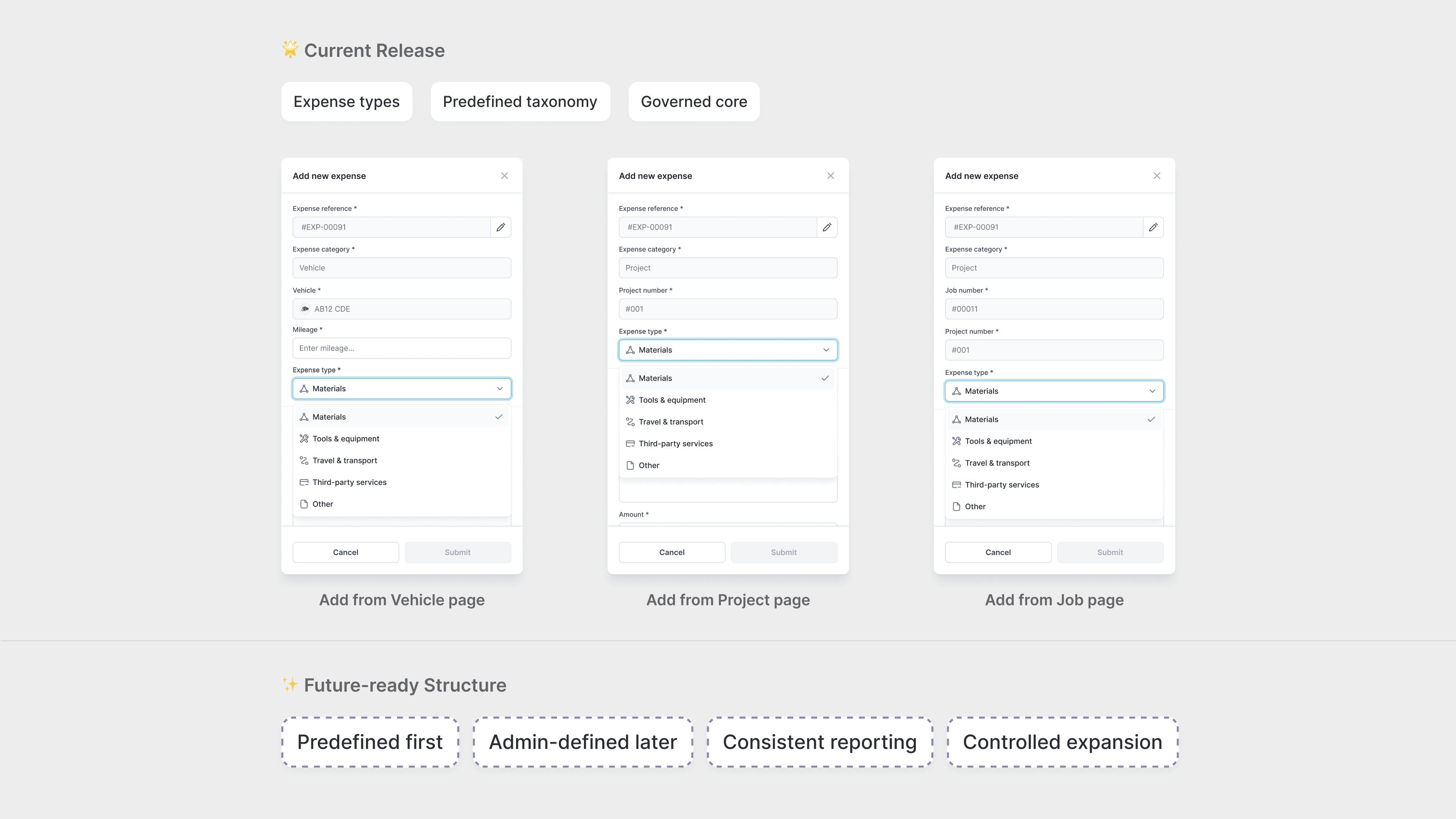This screenshot has width=1456, height=819.
Task: Click the route icon beside Travel & transport in Vehicle dialog
Action: (304, 461)
